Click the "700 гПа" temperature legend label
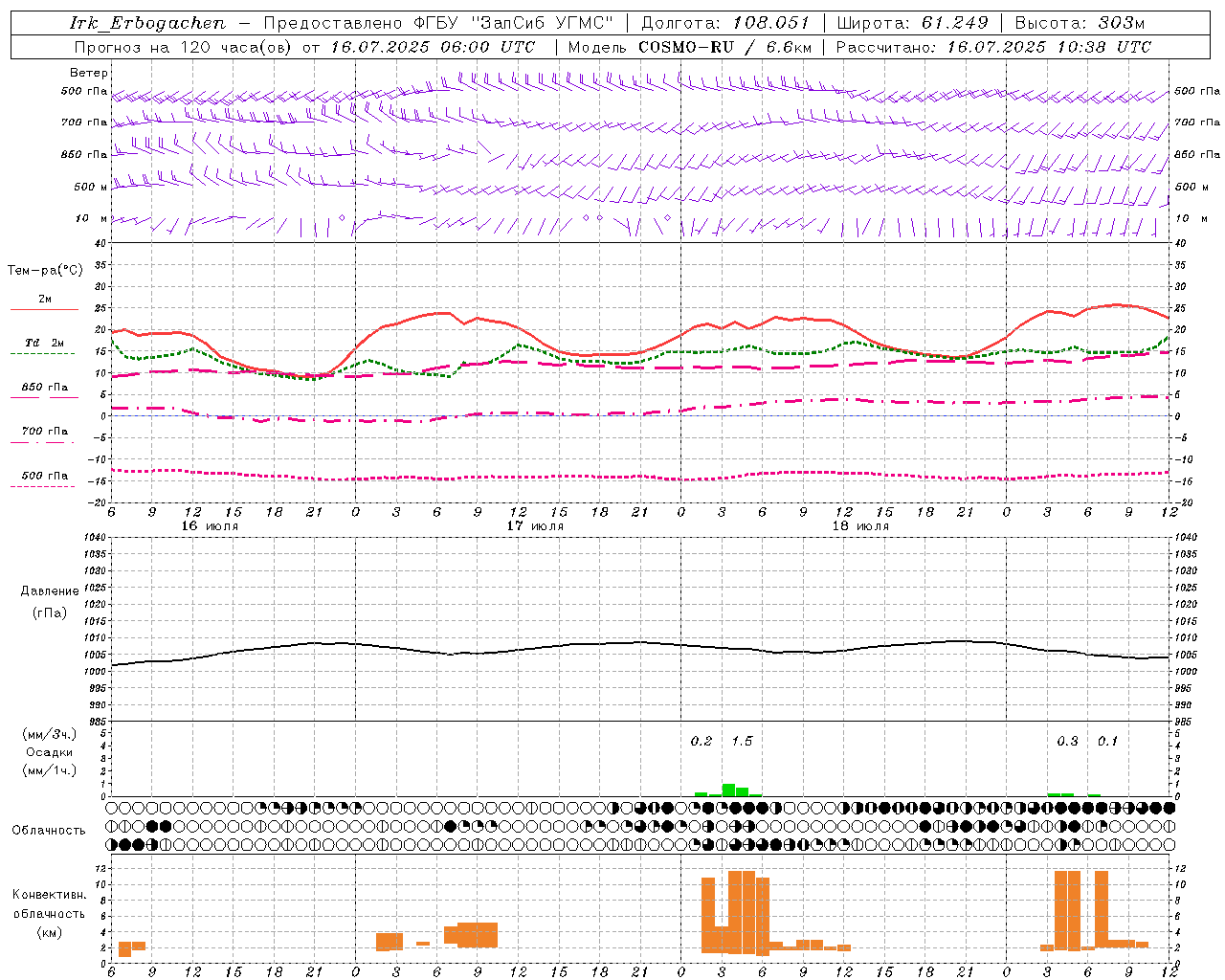Screen dimensions: 1225x980 click(x=45, y=432)
